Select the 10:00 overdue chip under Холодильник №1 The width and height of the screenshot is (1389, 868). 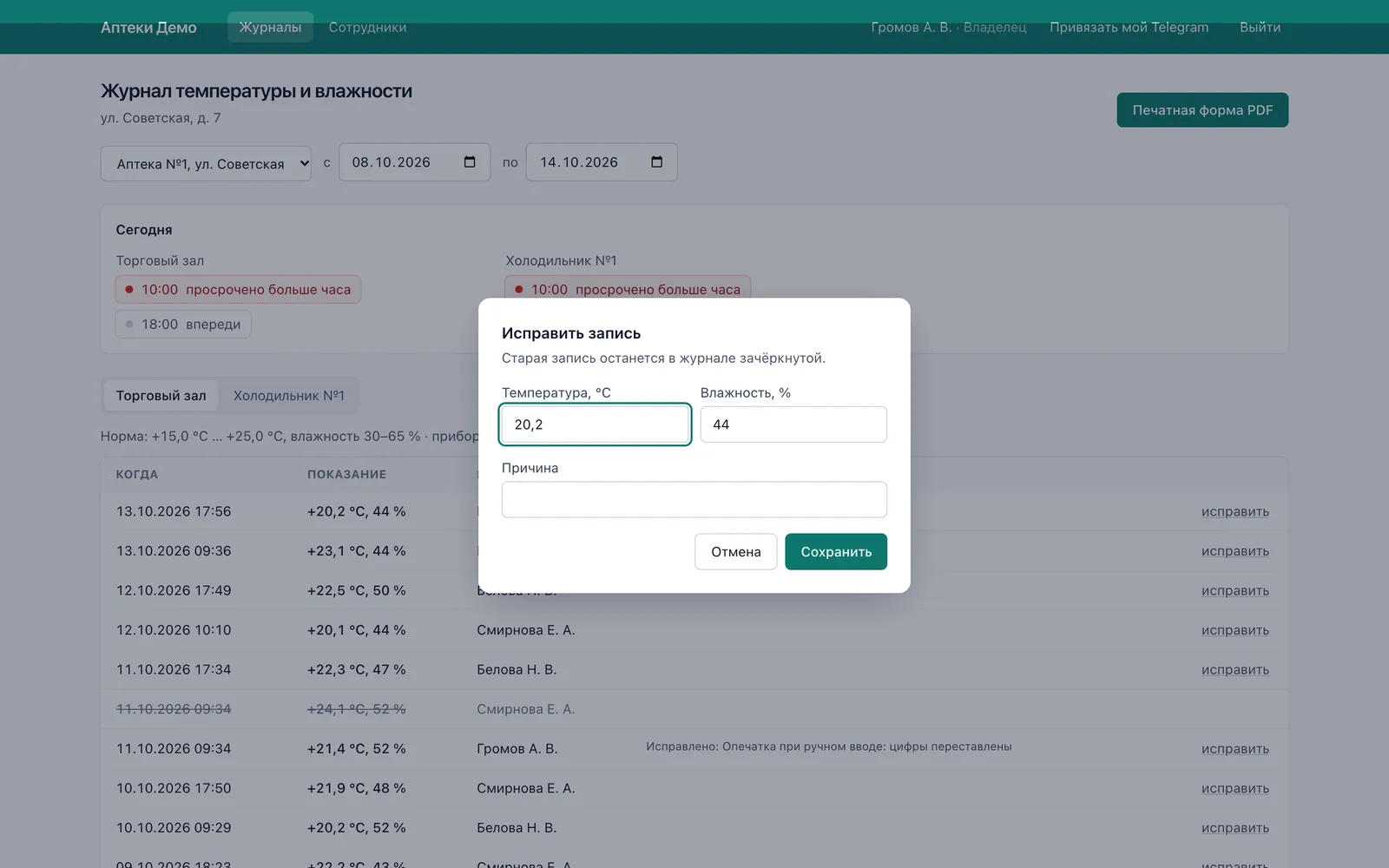coord(628,288)
